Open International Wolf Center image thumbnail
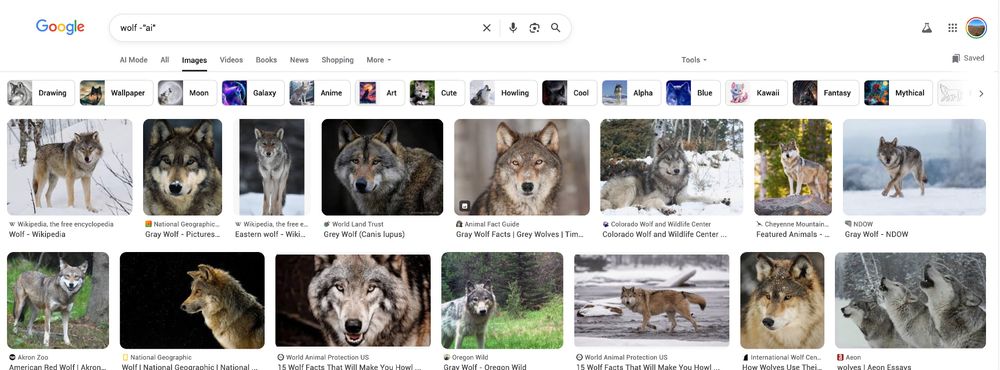This screenshot has width=1000, height=370. [782, 300]
